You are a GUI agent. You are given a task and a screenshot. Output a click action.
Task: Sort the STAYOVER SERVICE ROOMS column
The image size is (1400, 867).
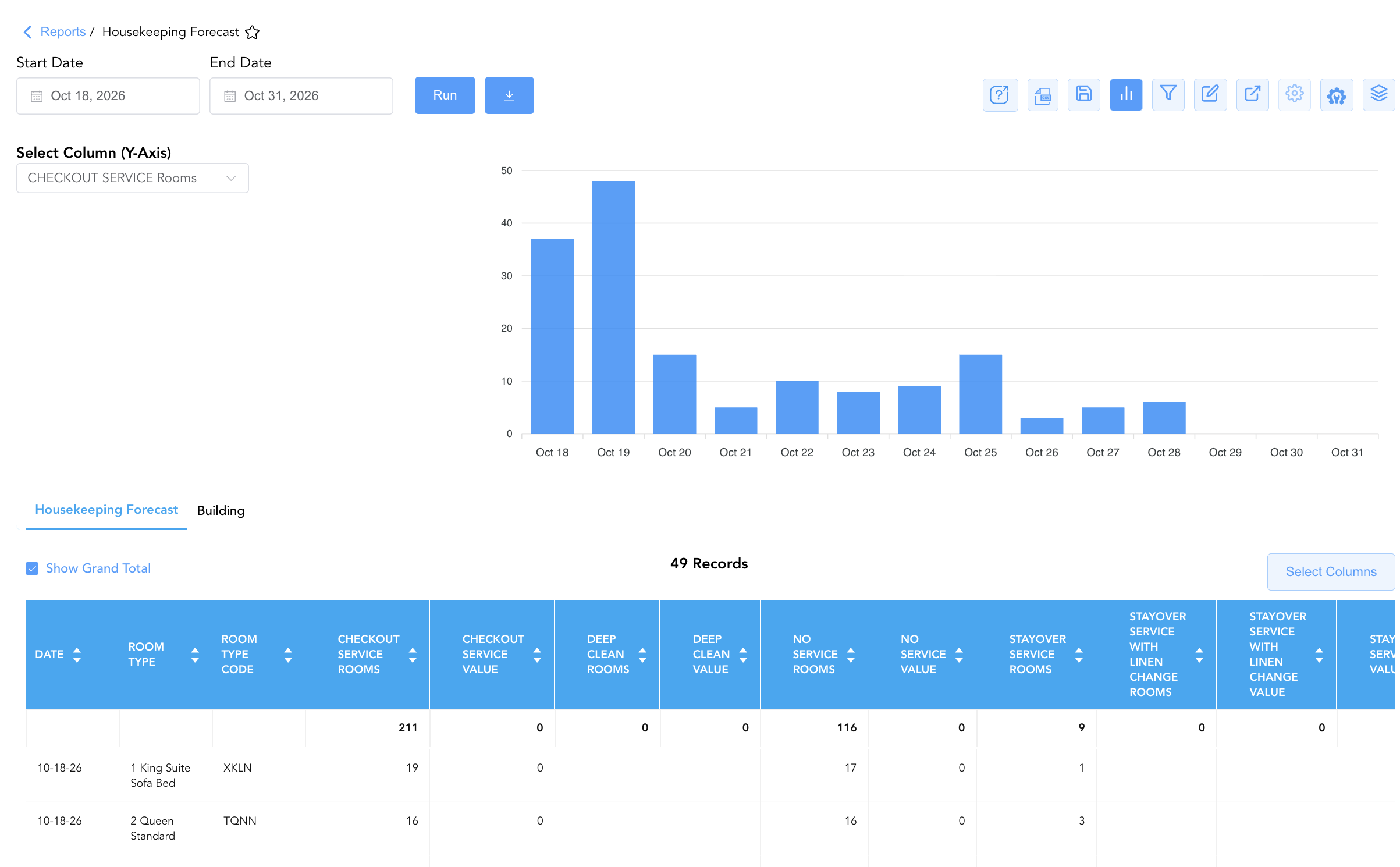1079,655
